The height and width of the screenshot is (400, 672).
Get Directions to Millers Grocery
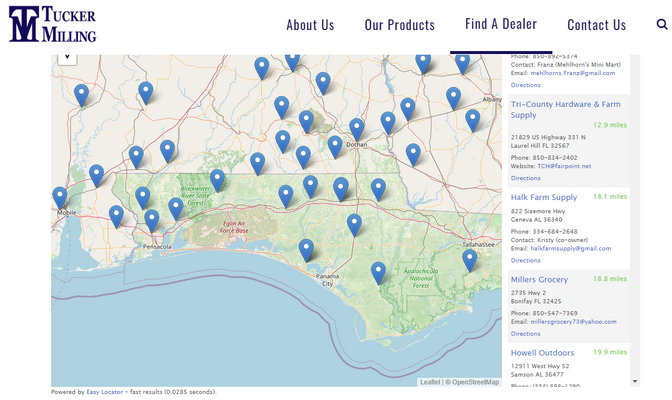[x=525, y=334]
